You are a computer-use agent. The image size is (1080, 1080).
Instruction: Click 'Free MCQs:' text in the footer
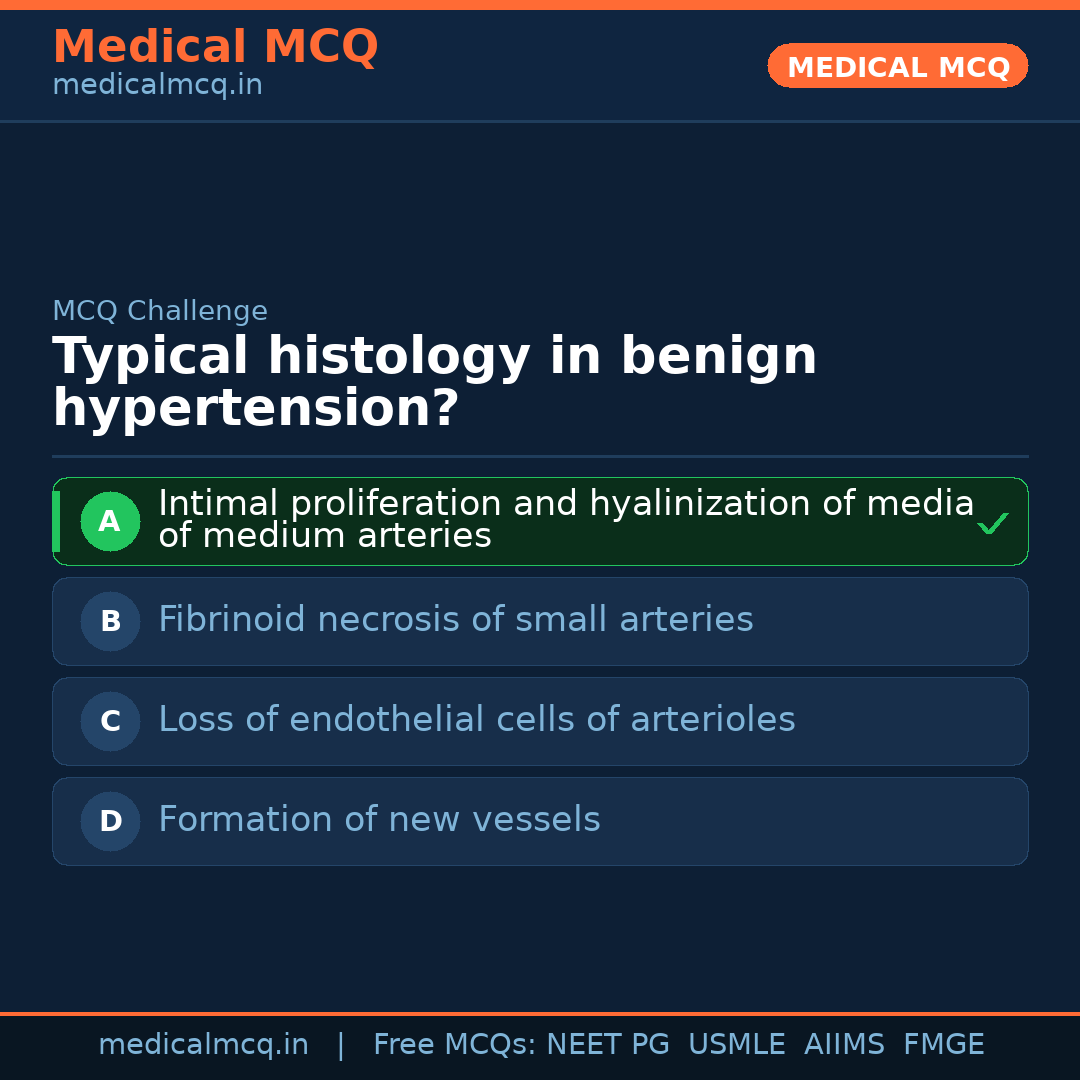(x=454, y=1045)
